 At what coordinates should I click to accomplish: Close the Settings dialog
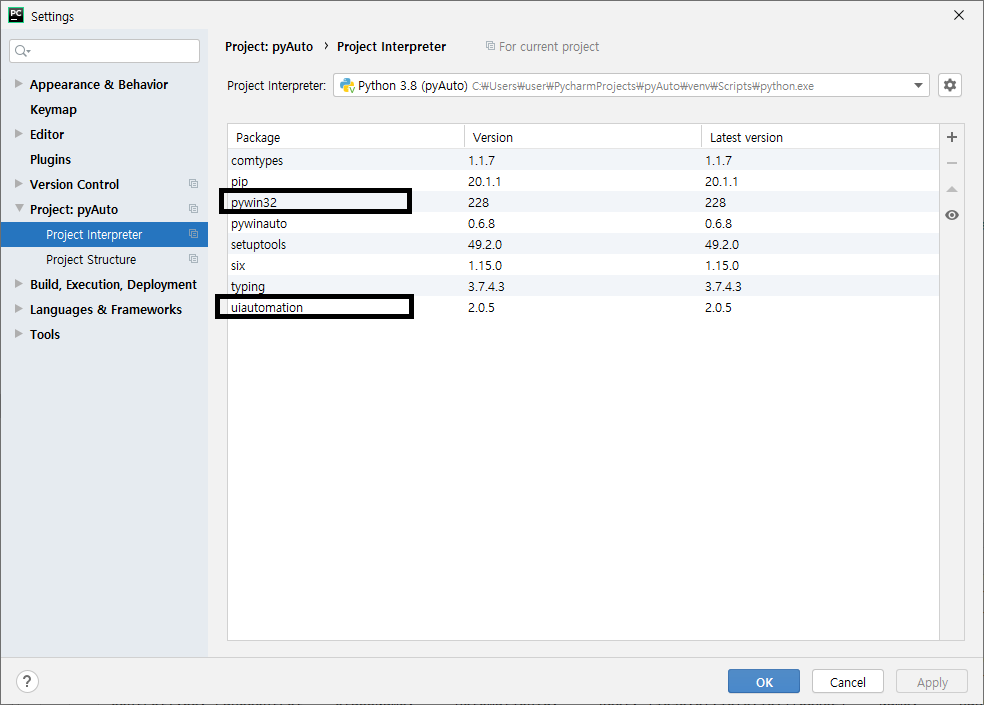958,15
